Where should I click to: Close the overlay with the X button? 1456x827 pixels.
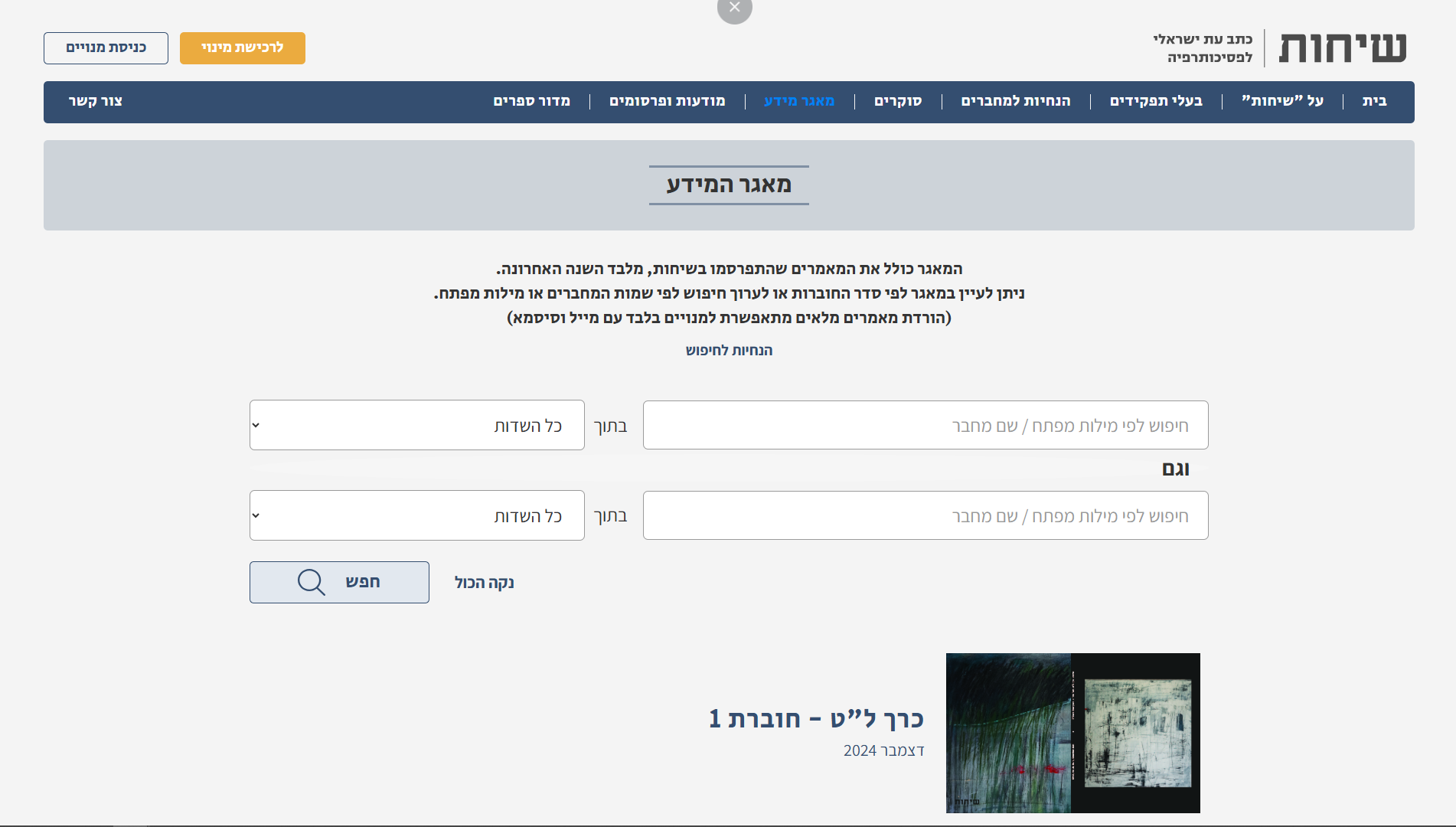click(734, 8)
